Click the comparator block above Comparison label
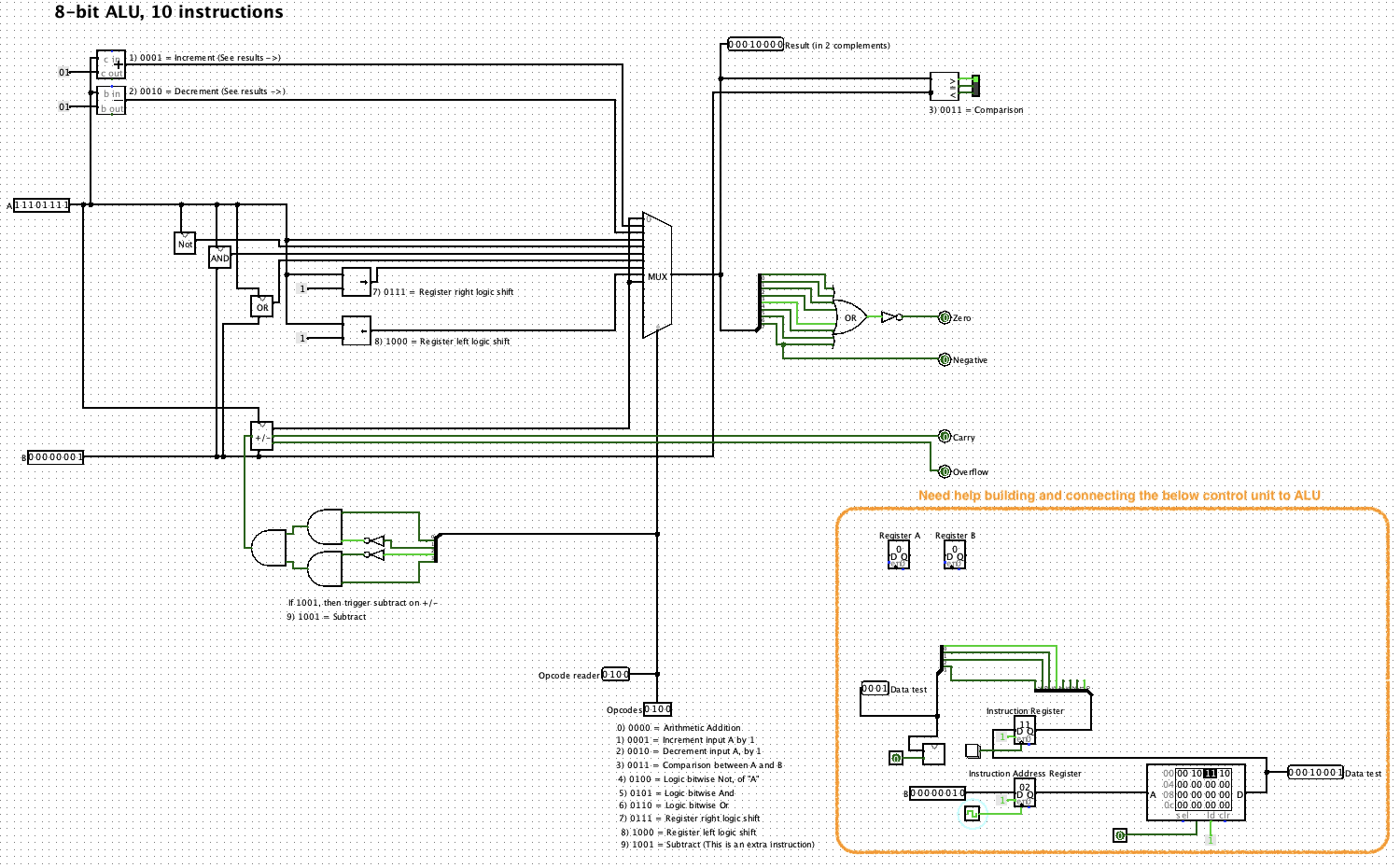 [x=945, y=86]
